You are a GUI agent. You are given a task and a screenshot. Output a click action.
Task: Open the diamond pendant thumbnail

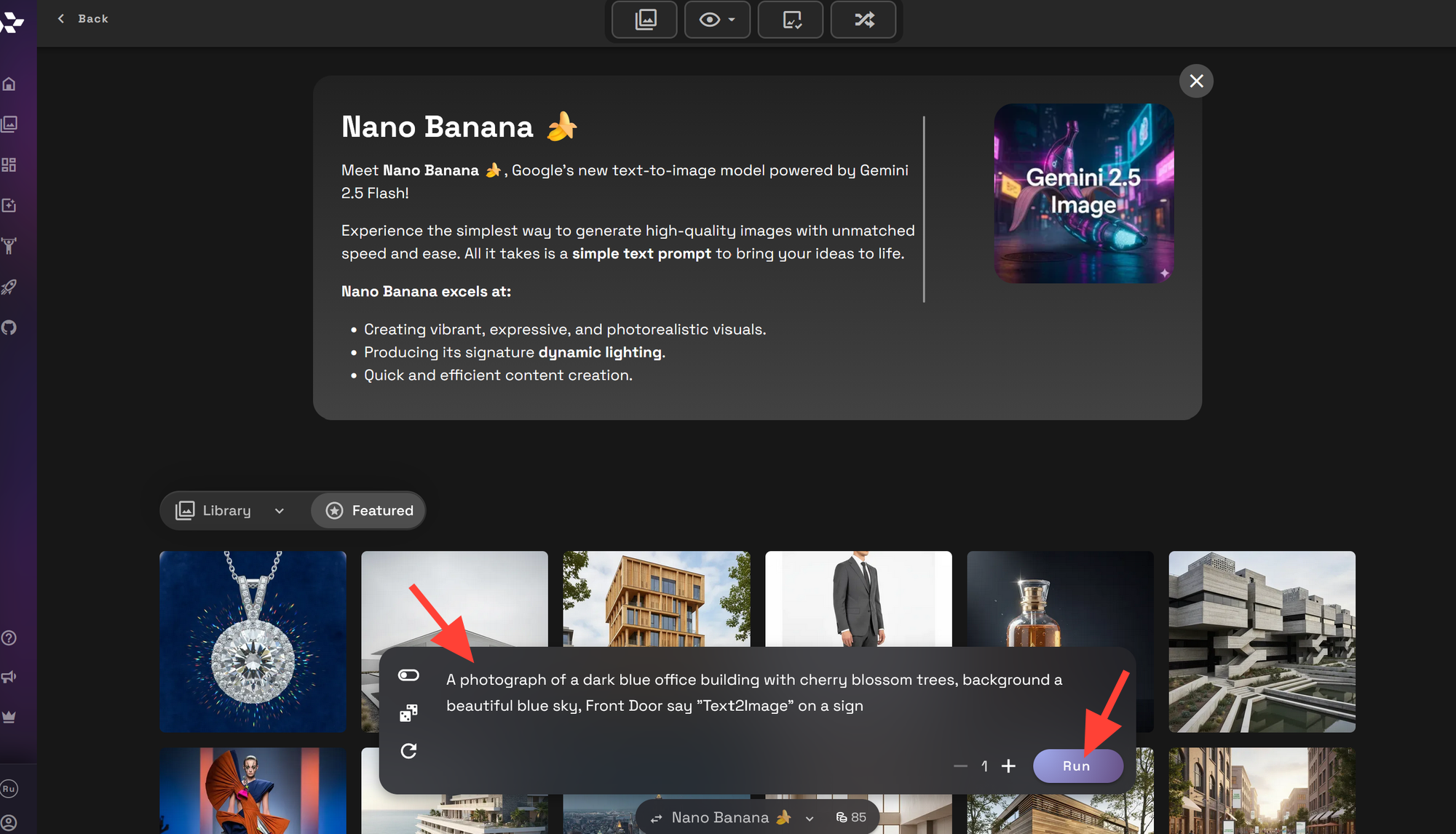(x=253, y=640)
